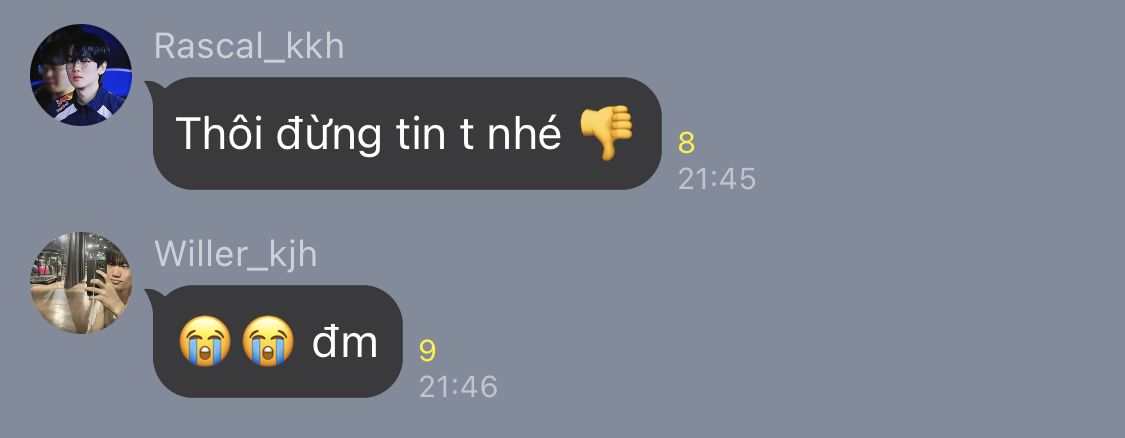View the yellow read count 8

pyautogui.click(x=687, y=143)
